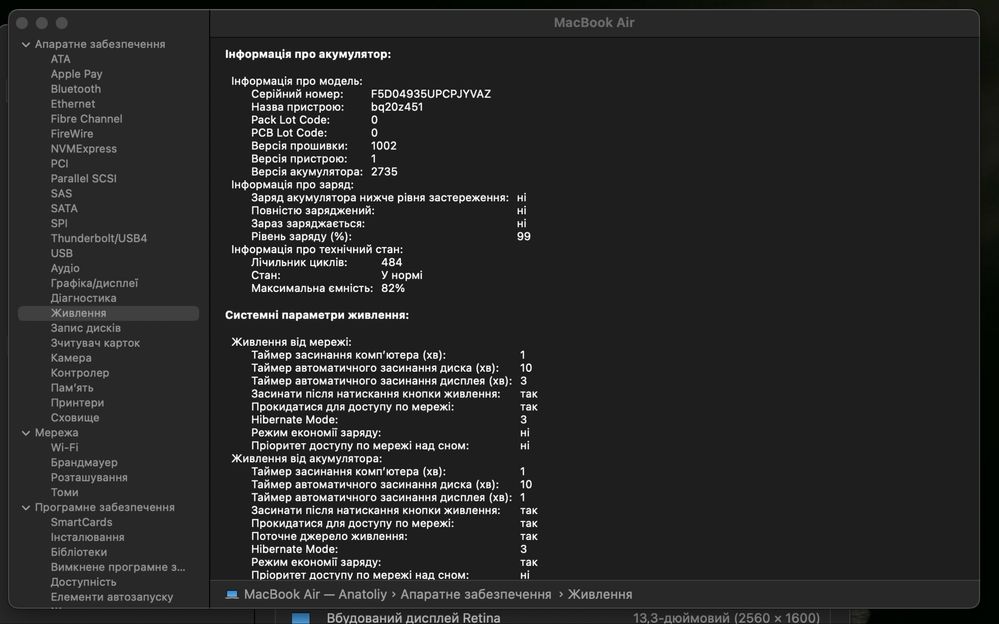Image resolution: width=999 pixels, height=624 pixels.
Task: Open Діагностика in the sidebar
Action: click(x=83, y=298)
